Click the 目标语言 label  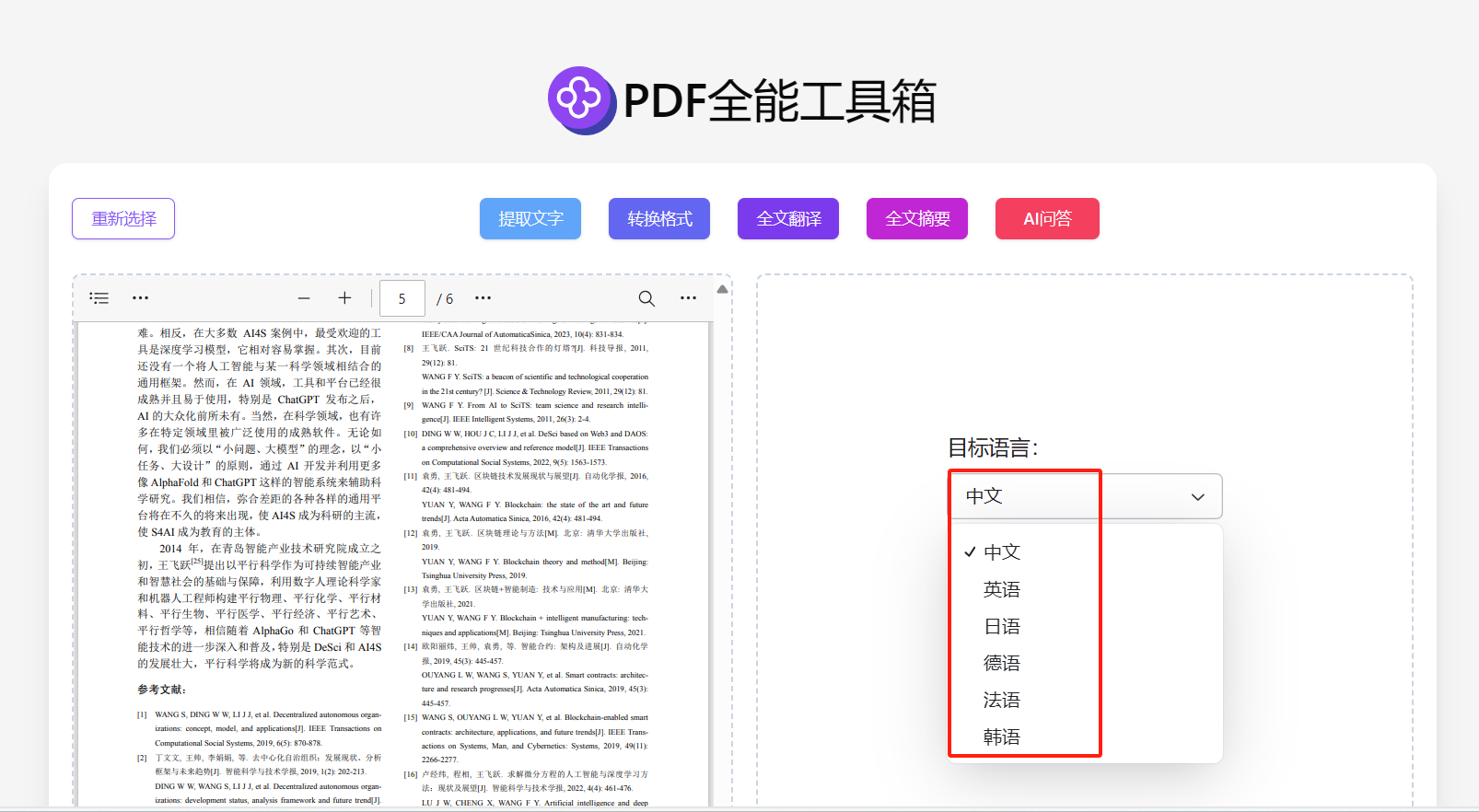993,448
